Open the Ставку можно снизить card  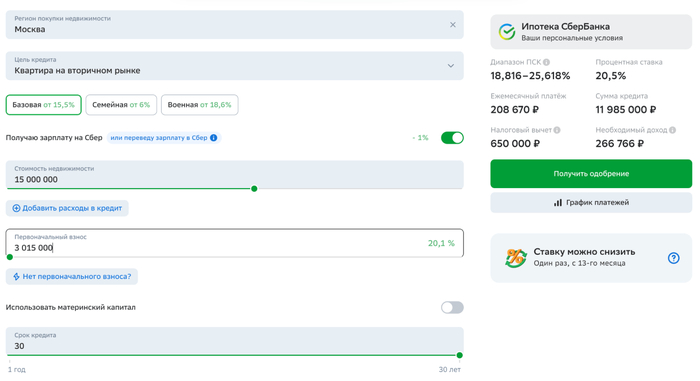(591, 258)
